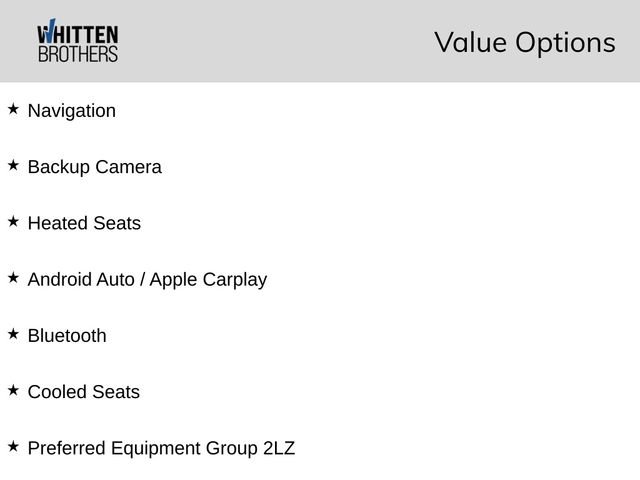Select the Bluetooth option text
The width and height of the screenshot is (640, 480).
click(67, 336)
